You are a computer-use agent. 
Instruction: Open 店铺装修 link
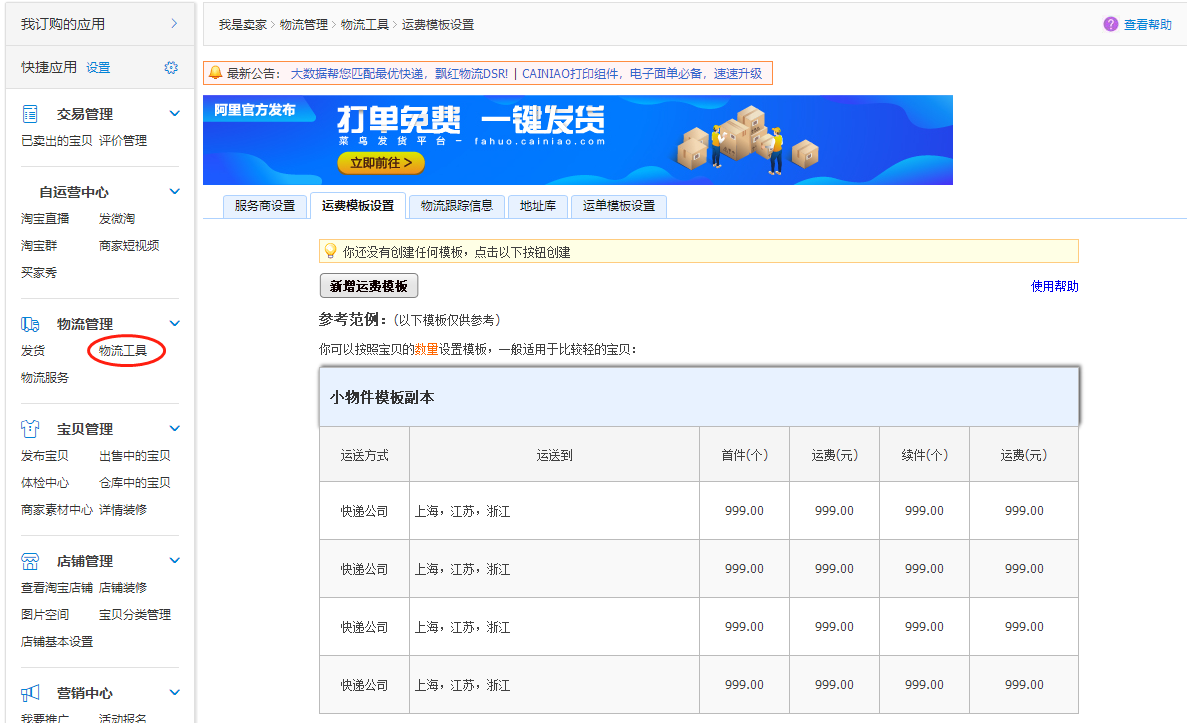(x=123, y=588)
